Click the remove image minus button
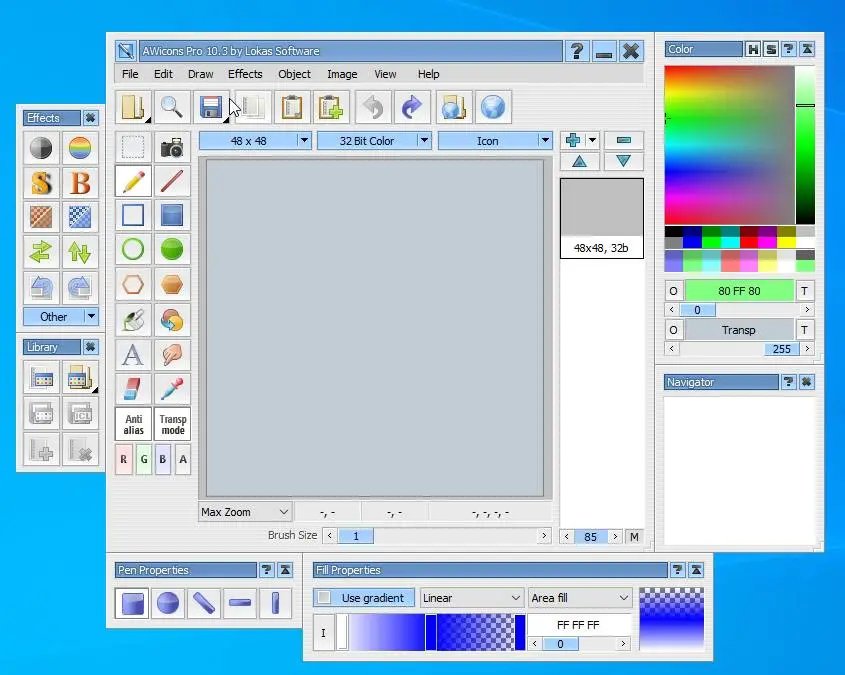Image resolution: width=845 pixels, height=675 pixels. tap(624, 141)
